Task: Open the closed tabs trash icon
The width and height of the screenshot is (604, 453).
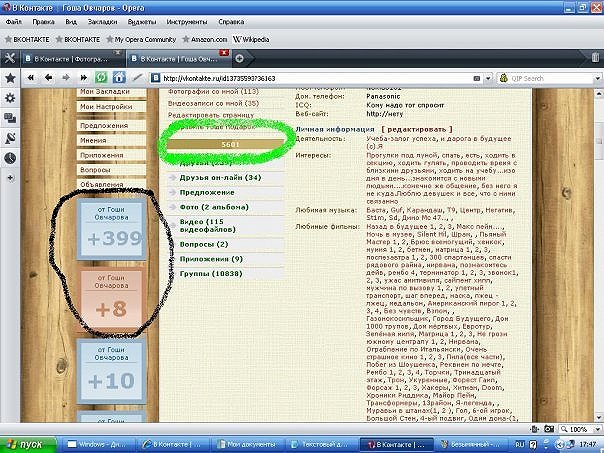Action: 595,58
